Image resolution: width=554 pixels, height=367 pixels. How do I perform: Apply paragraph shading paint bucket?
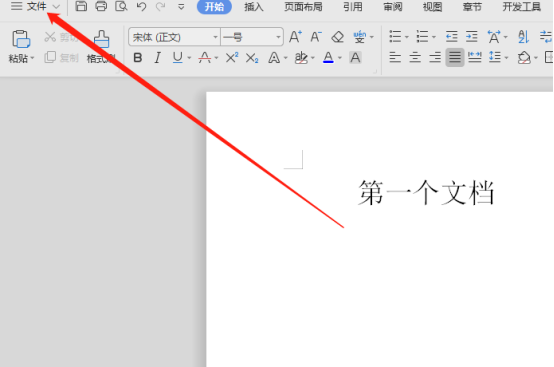pos(524,58)
